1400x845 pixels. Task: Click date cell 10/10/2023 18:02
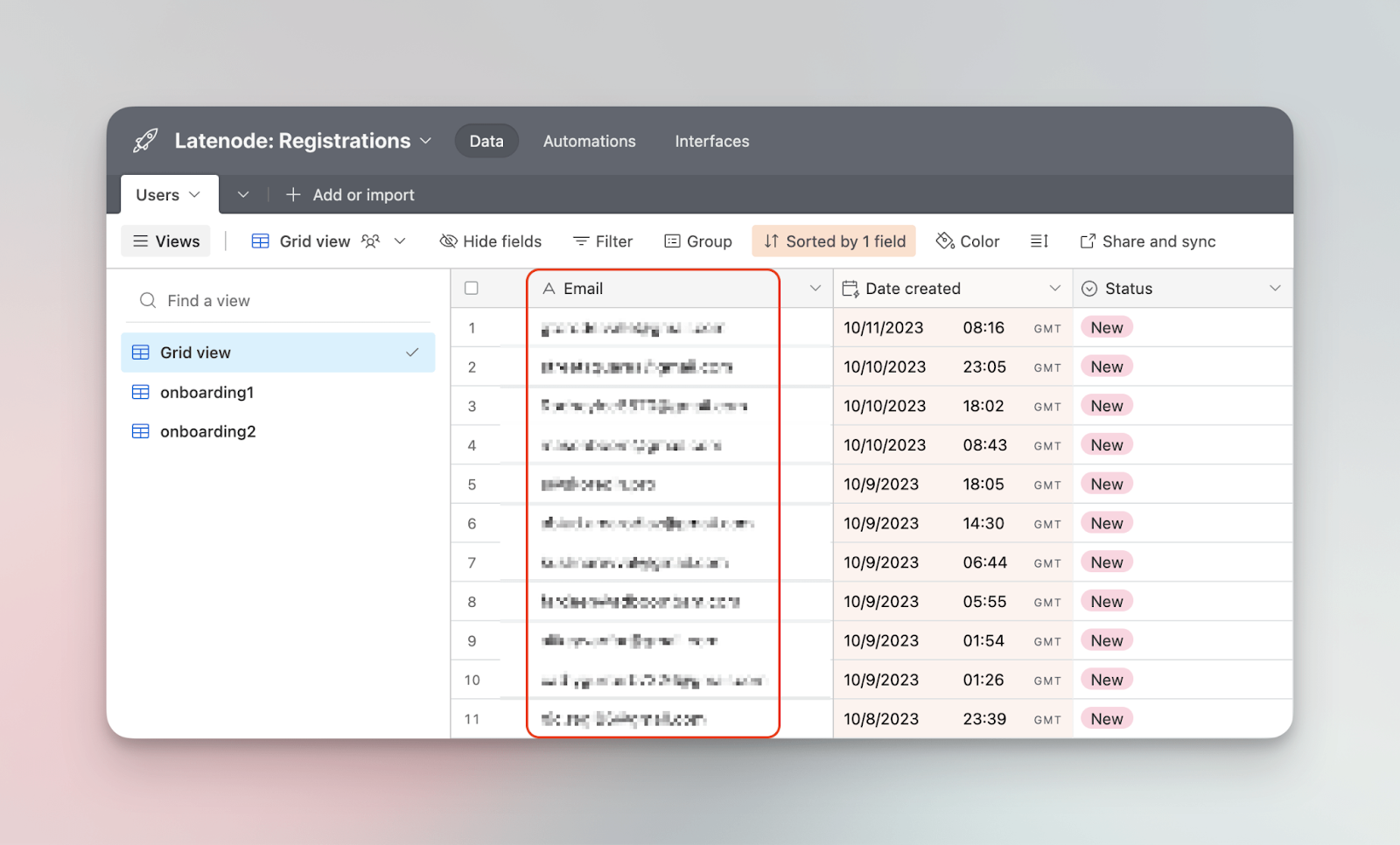pos(953,406)
